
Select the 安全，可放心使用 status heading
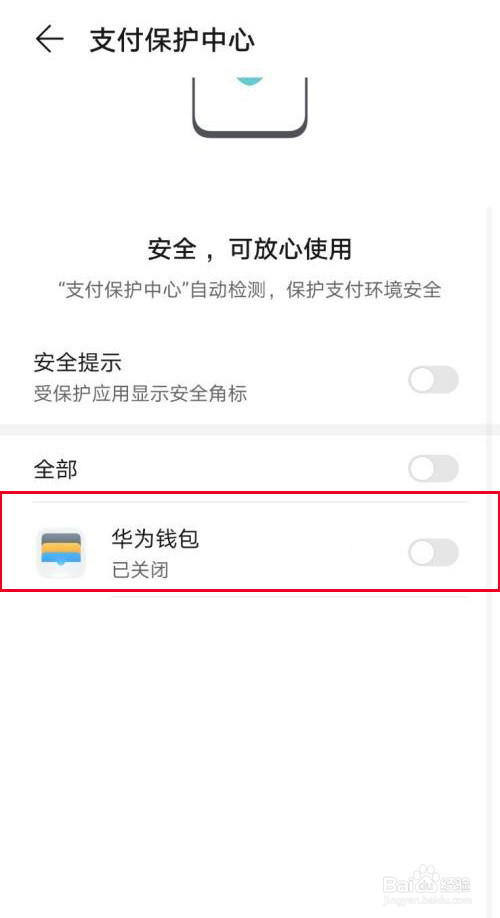[x=249, y=249]
